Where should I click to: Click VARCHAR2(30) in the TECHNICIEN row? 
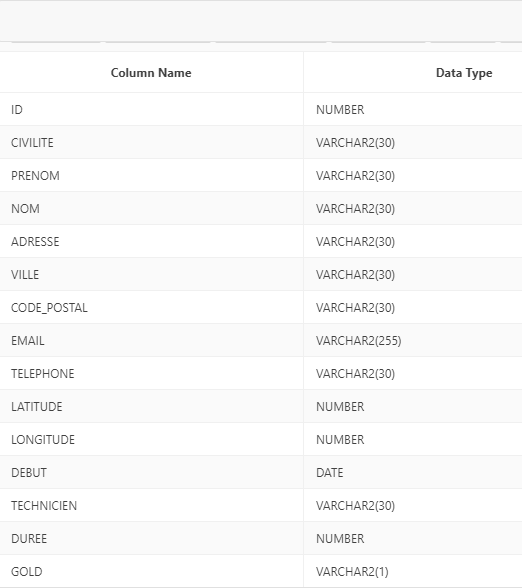click(356, 506)
